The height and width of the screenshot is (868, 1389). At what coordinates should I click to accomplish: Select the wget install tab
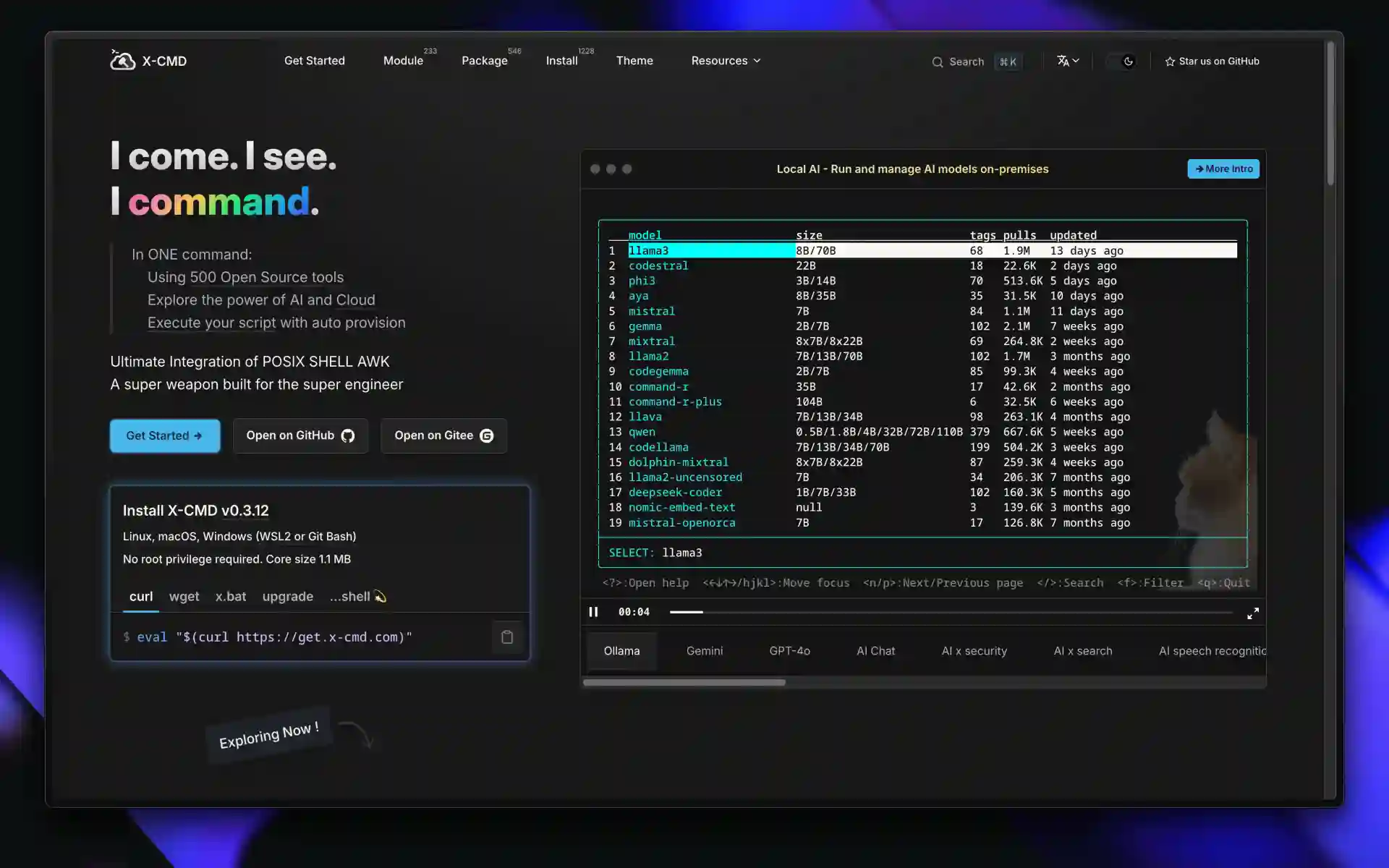coord(184,596)
